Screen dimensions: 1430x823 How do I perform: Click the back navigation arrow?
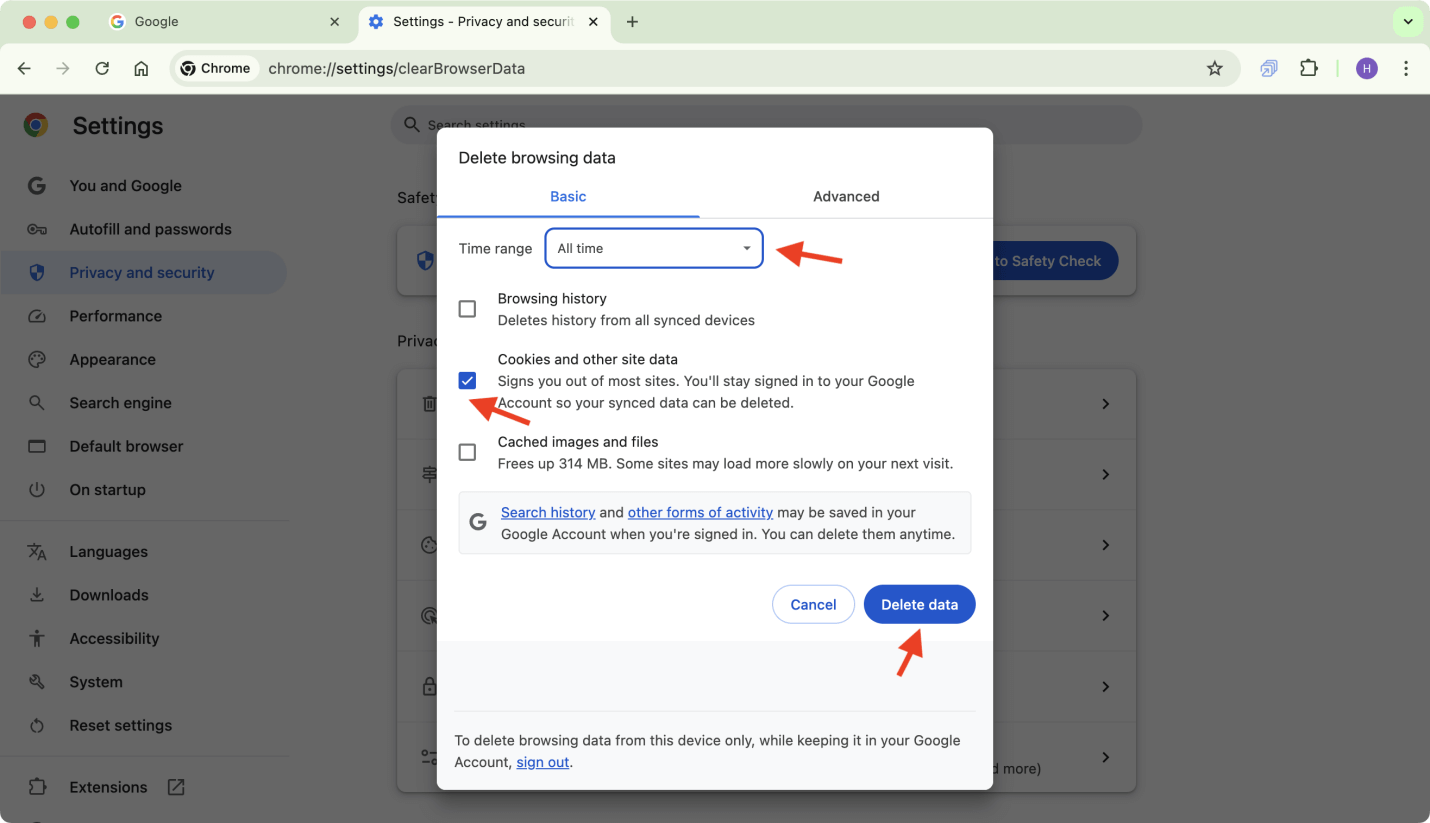(25, 68)
